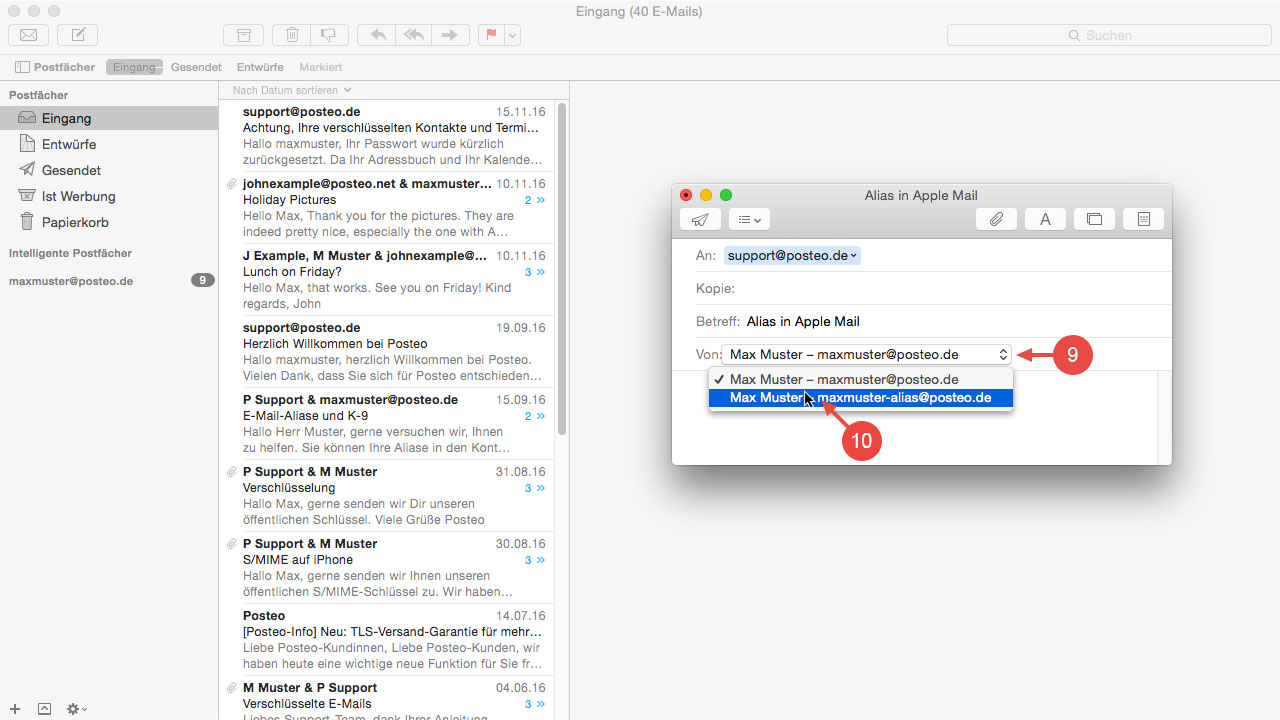Reply to the message with the arrow icon
The height and width of the screenshot is (720, 1280).
tap(377, 35)
